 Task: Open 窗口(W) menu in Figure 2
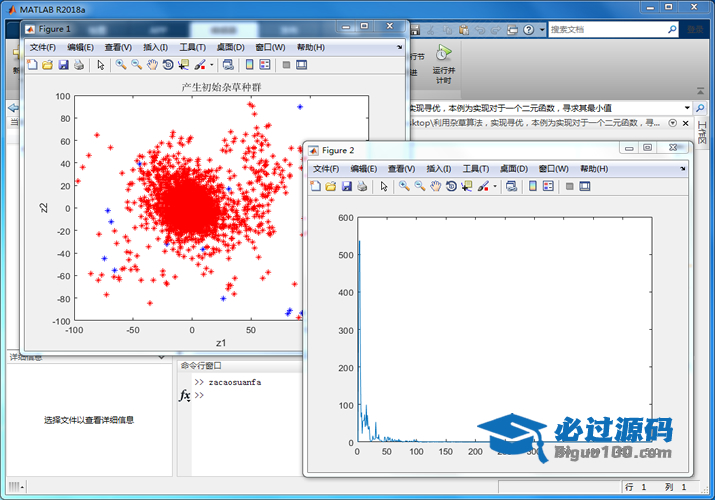point(553,169)
